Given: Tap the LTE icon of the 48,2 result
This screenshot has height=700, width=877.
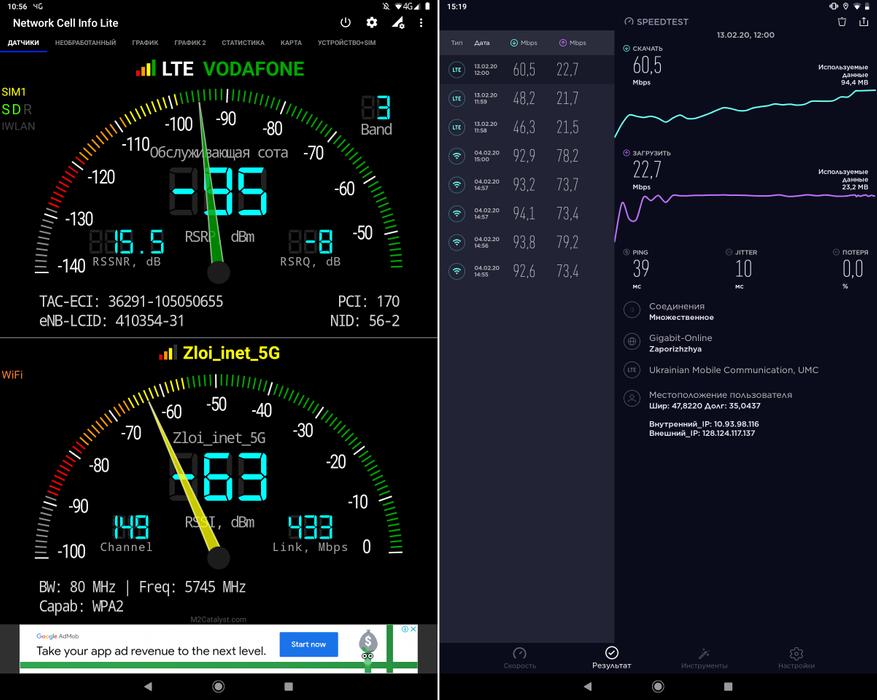Looking at the screenshot, I should click(x=457, y=98).
